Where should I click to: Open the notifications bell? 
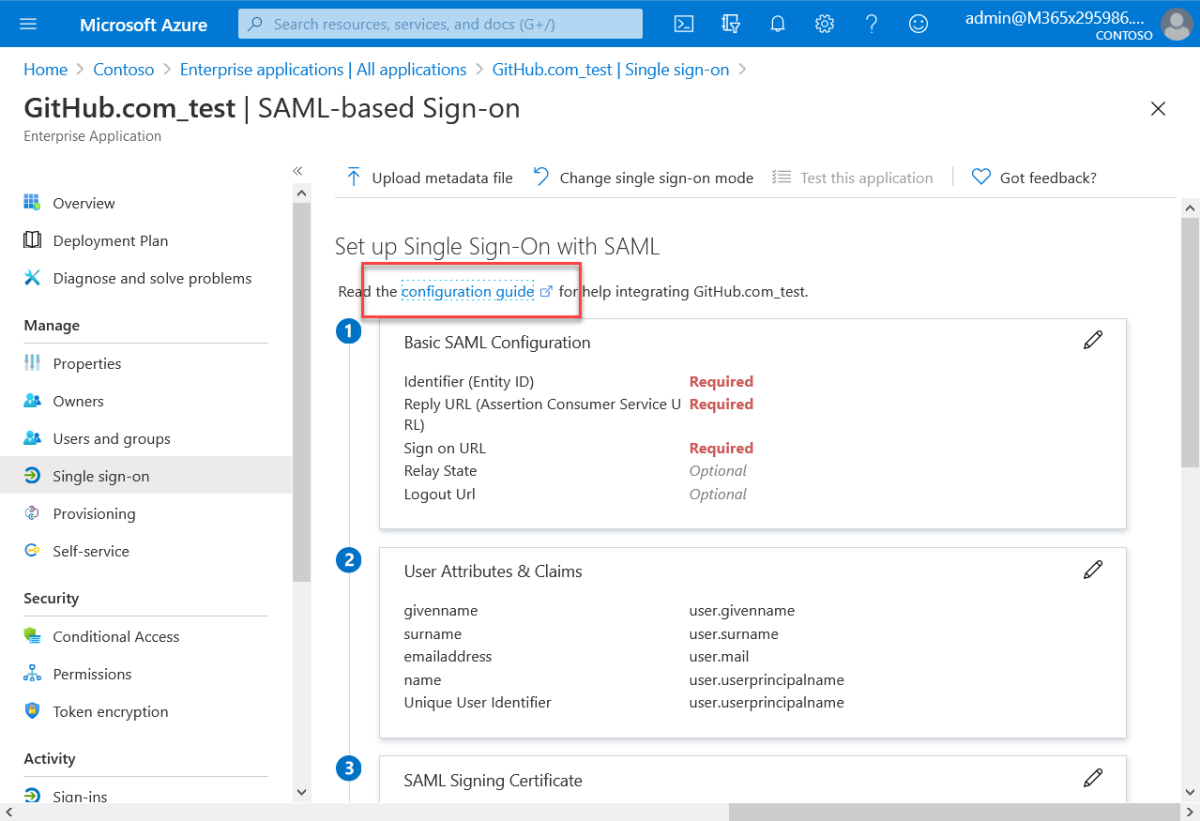(777, 24)
